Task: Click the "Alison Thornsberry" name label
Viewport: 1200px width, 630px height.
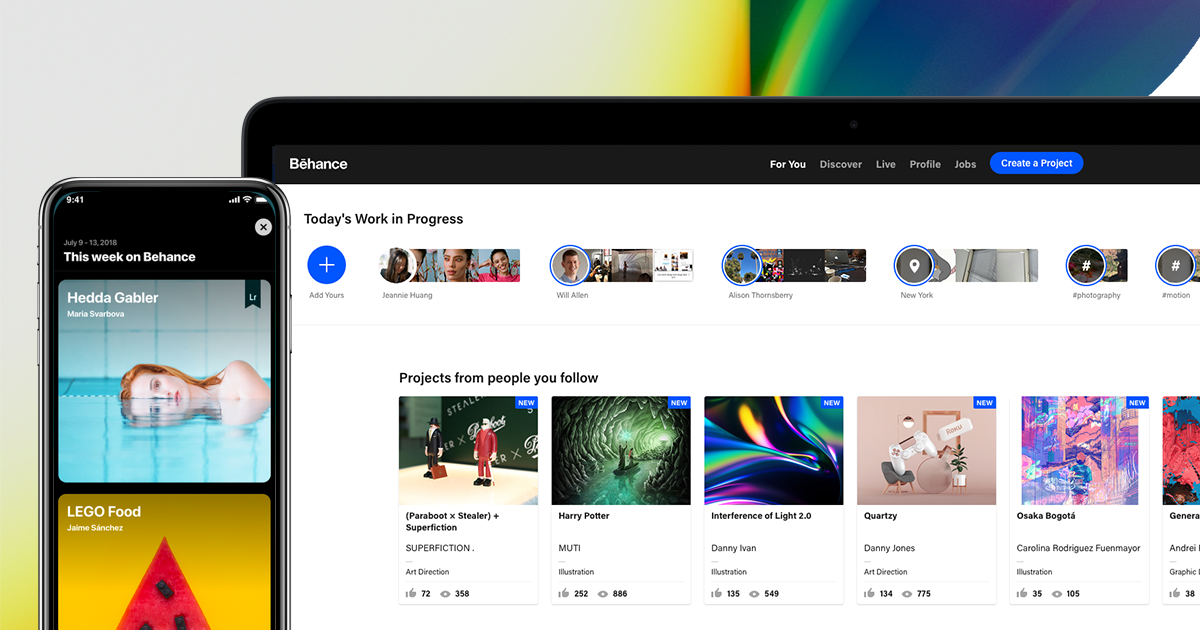Action: tap(761, 296)
